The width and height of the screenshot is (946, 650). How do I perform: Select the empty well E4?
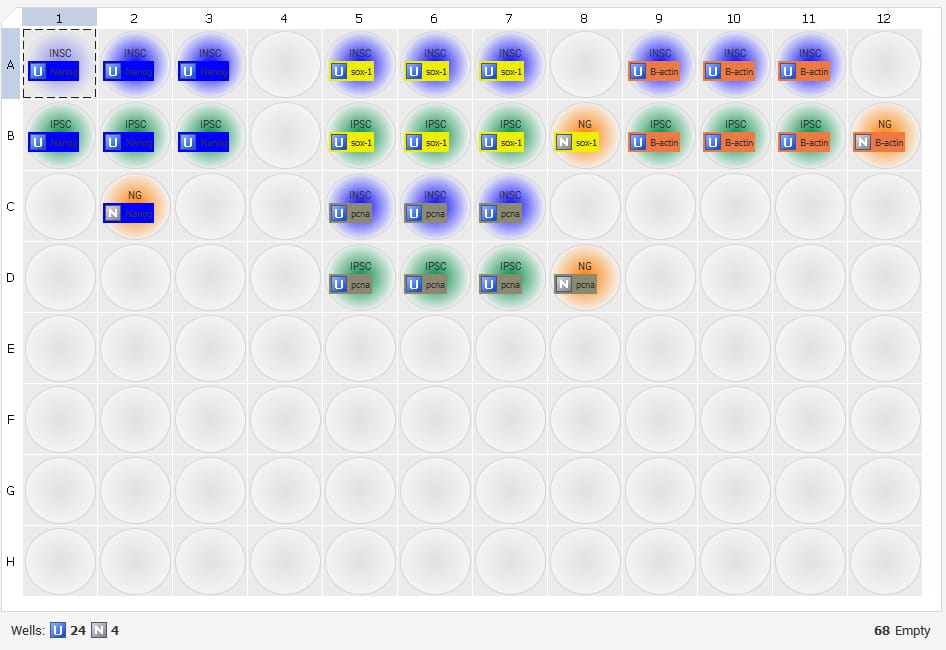(x=284, y=349)
